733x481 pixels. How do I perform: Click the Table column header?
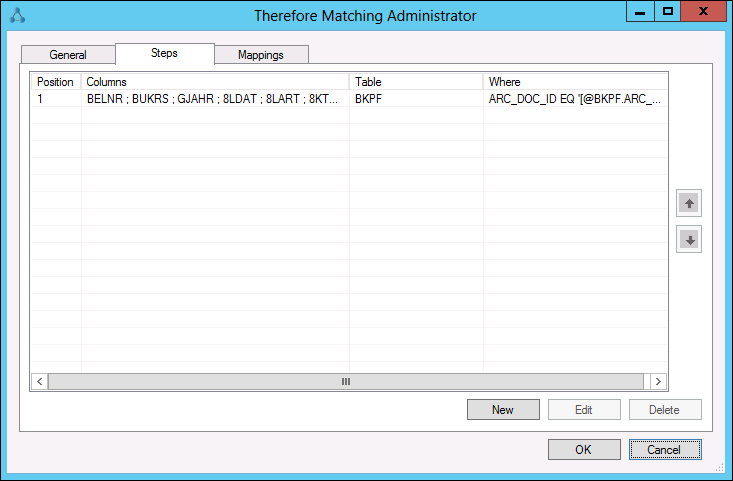click(415, 81)
